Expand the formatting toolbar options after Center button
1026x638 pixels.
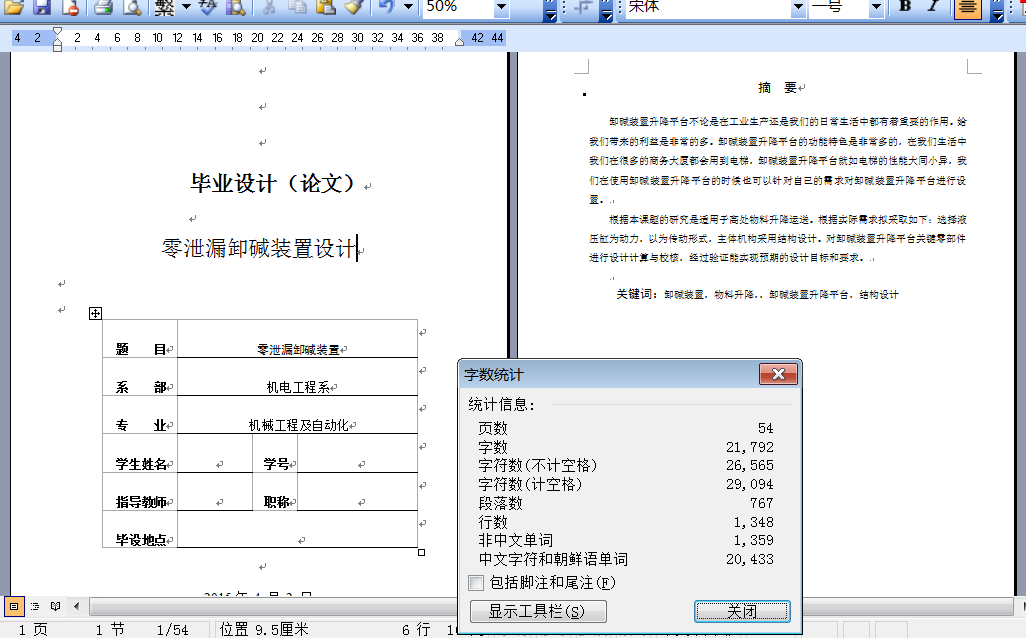click(997, 10)
